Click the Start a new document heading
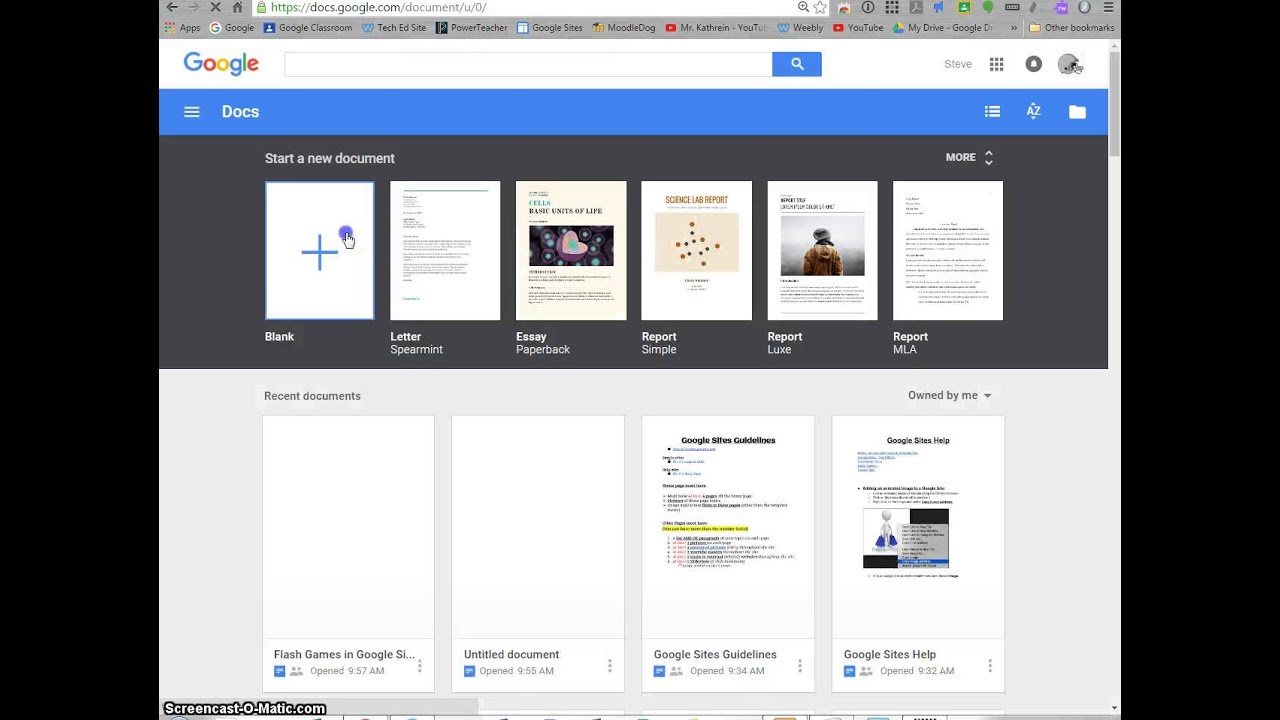The width and height of the screenshot is (1280, 720). click(x=330, y=158)
